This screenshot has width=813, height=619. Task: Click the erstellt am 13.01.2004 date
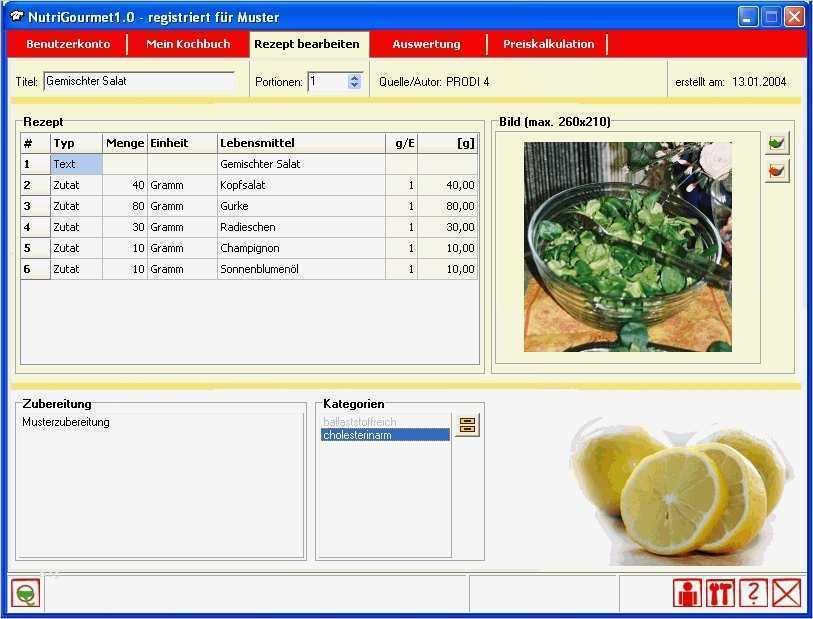pos(731,82)
